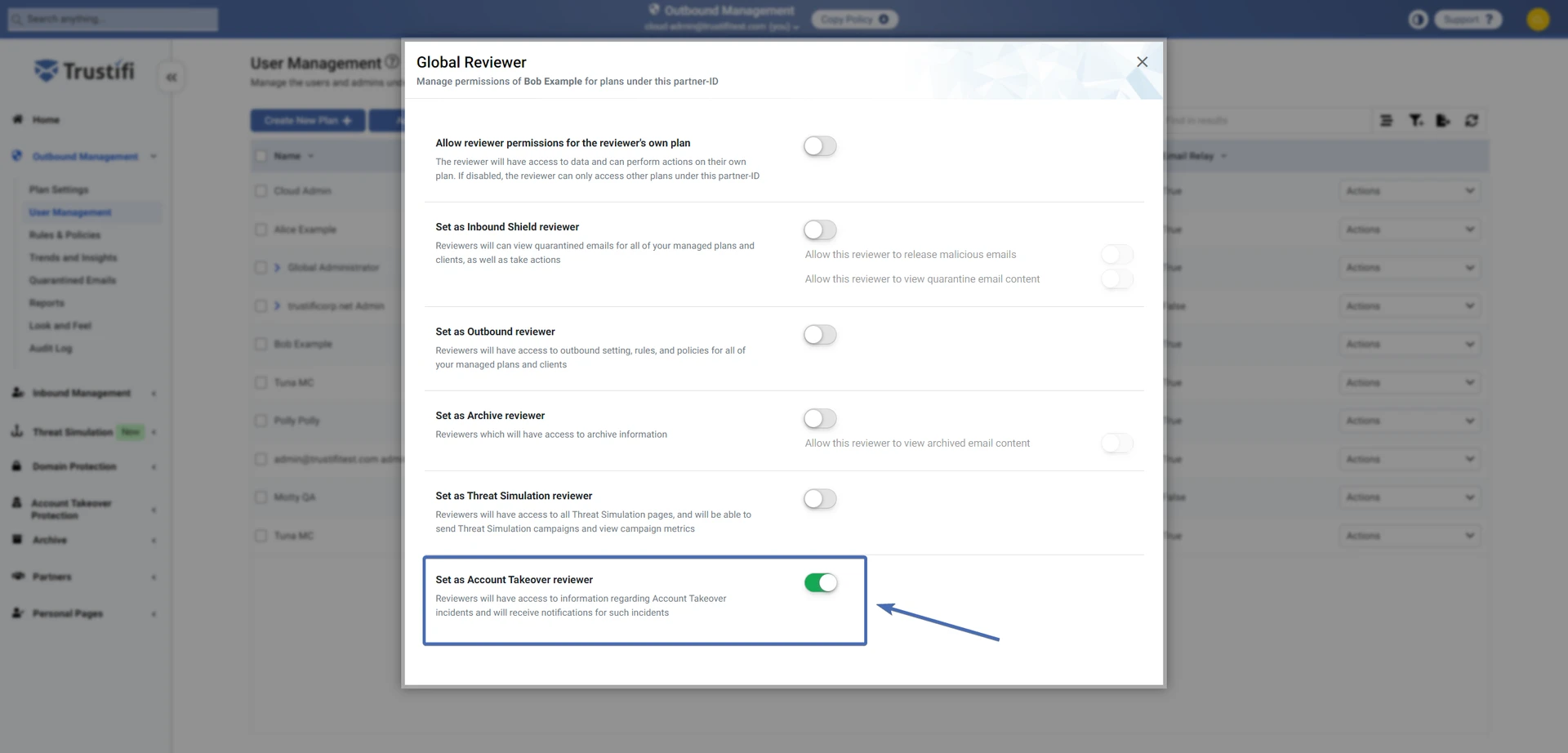This screenshot has height=753, width=1568.
Task: Collapse the sidebar with double-chevron icon
Action: (x=171, y=78)
